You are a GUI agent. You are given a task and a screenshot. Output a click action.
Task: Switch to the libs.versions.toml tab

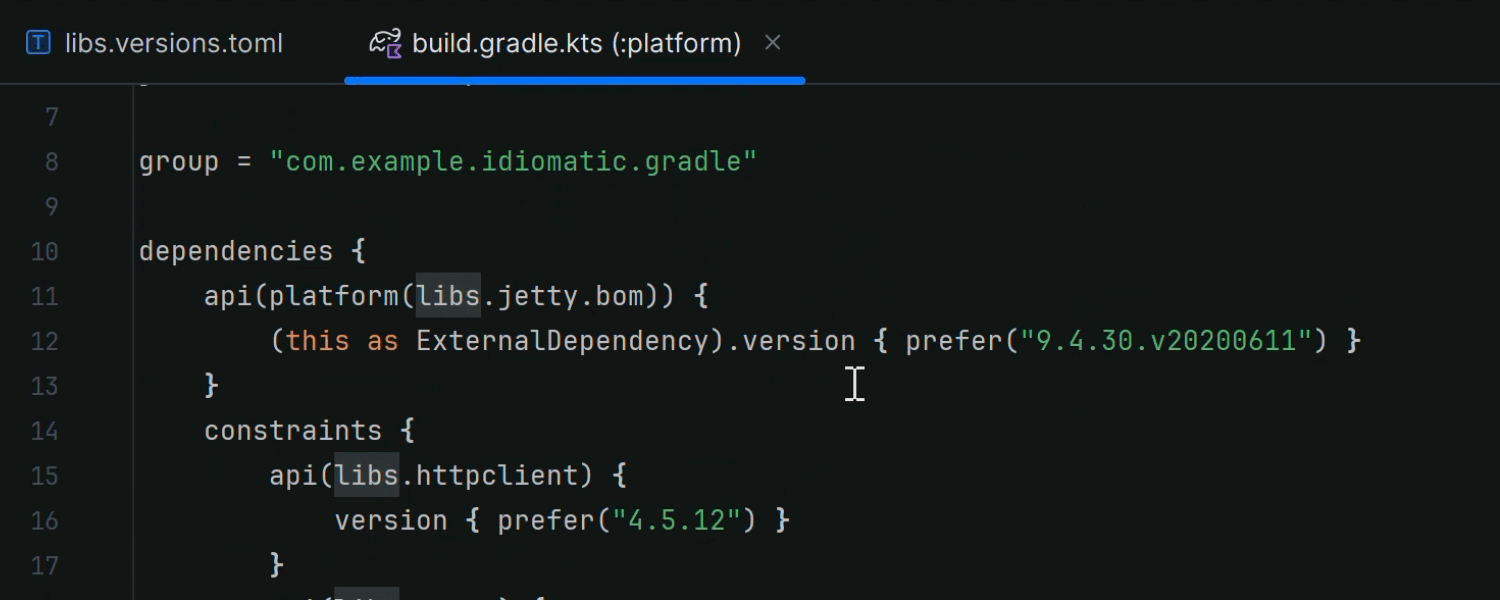[x=173, y=43]
